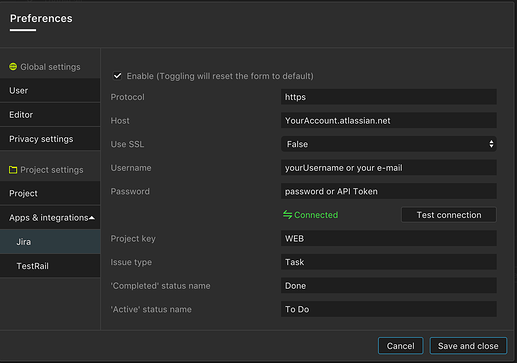Click into the Project key field
The height and width of the screenshot is (363, 517).
tap(389, 238)
